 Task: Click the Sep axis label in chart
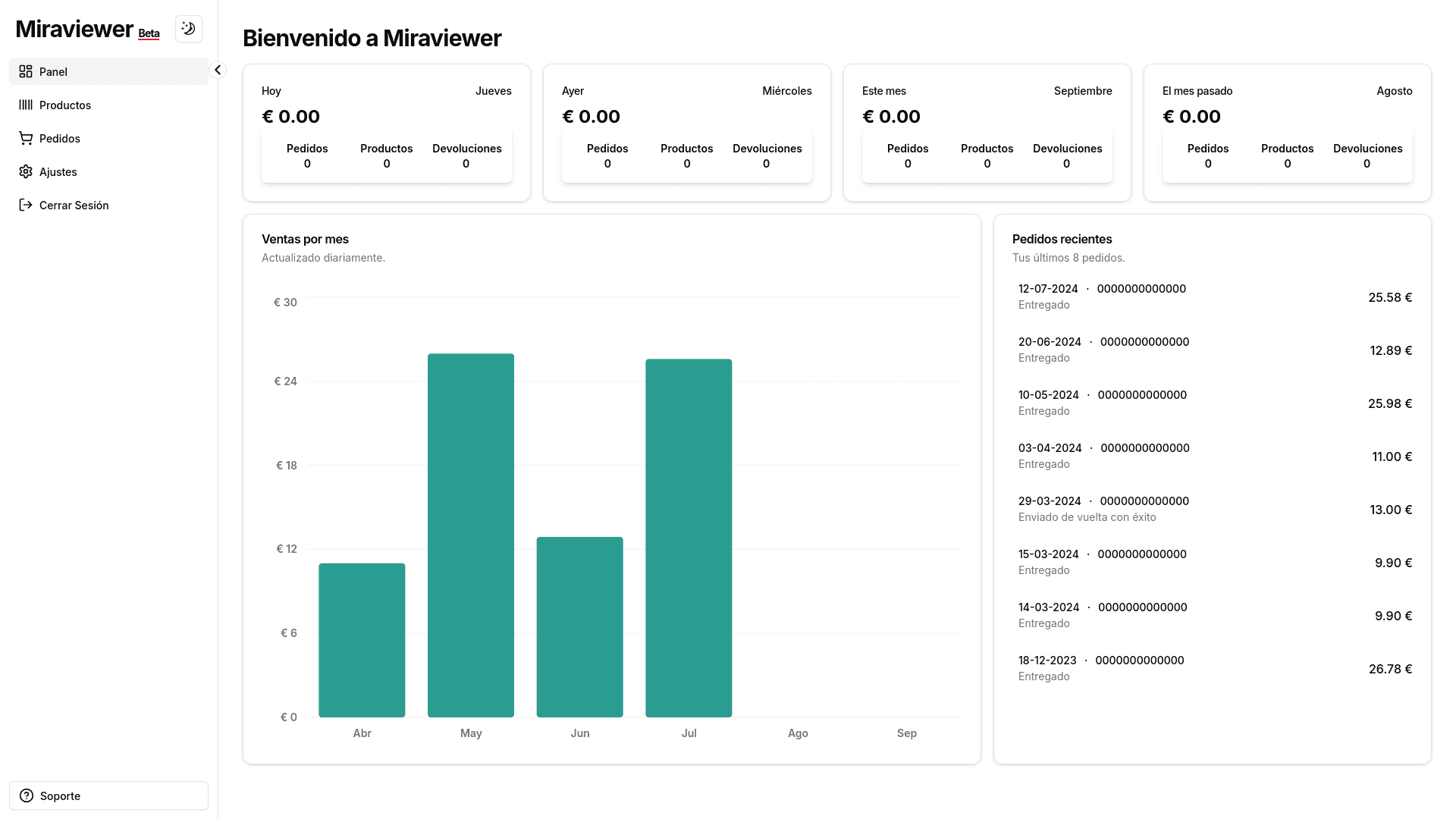coord(907,733)
